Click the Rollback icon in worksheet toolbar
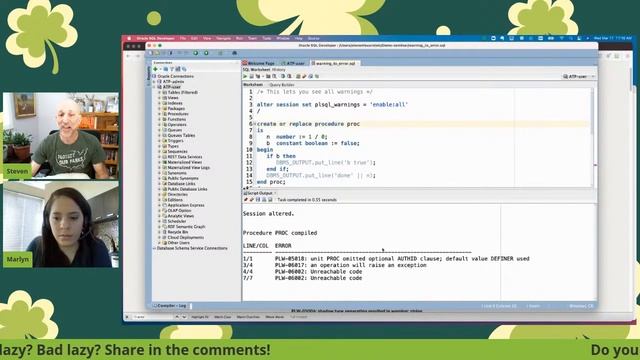 289,76
